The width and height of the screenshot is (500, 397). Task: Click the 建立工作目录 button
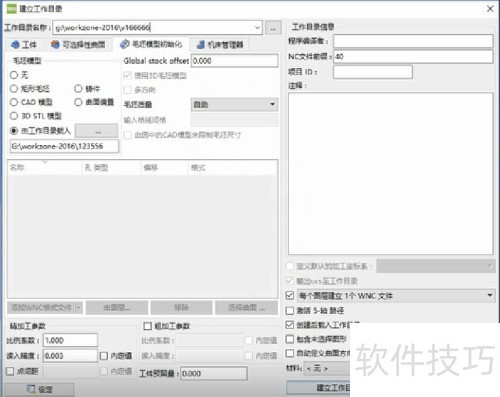tap(318, 388)
